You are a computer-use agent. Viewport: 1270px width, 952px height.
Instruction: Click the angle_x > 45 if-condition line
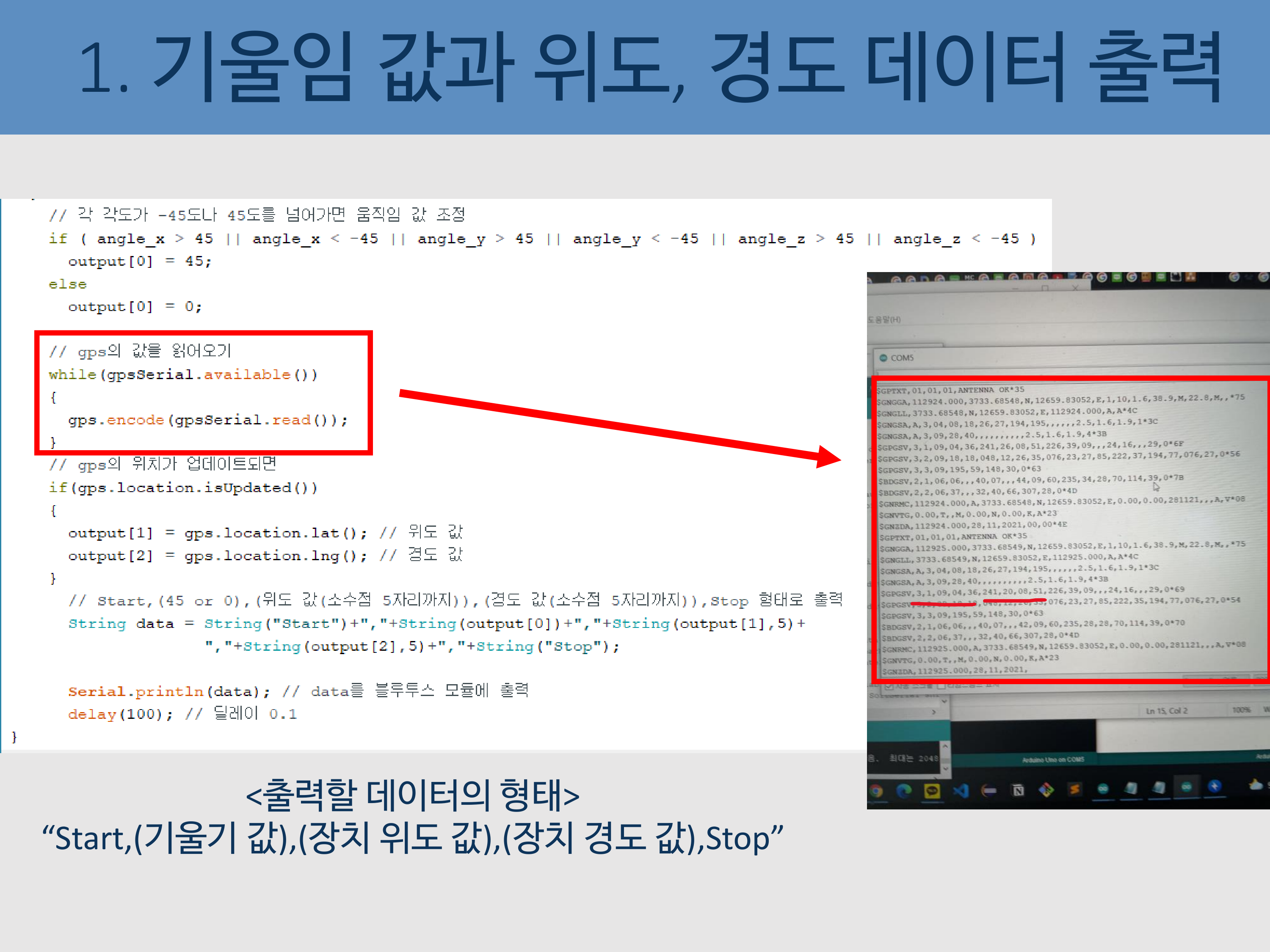pos(542,239)
